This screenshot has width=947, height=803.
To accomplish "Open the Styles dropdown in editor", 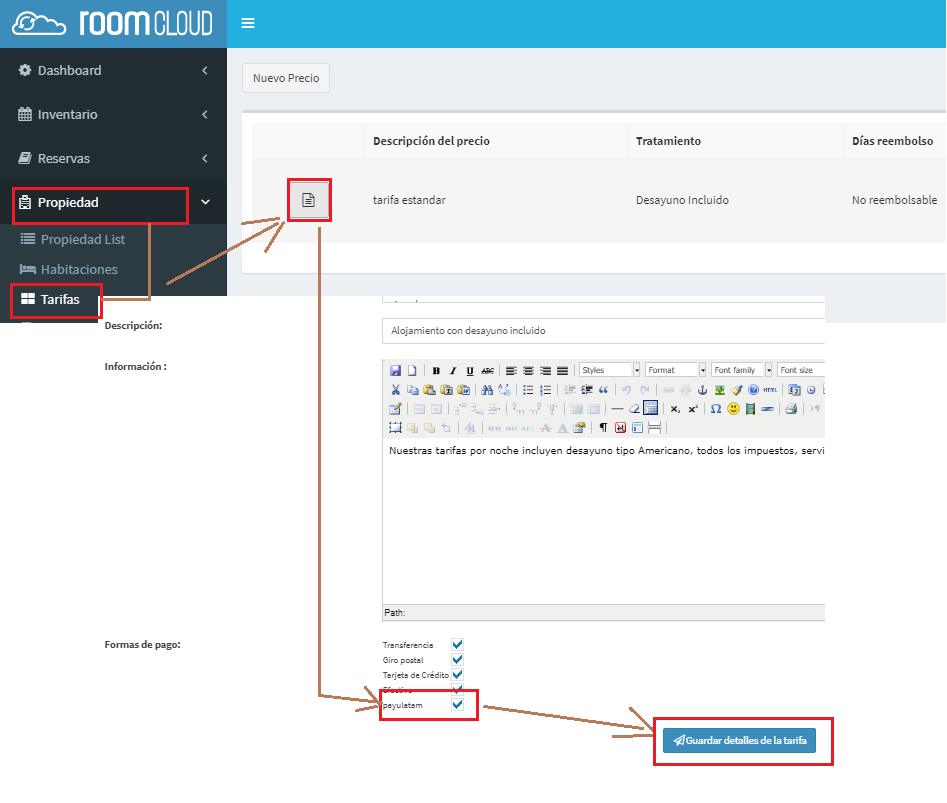I will click(609, 370).
